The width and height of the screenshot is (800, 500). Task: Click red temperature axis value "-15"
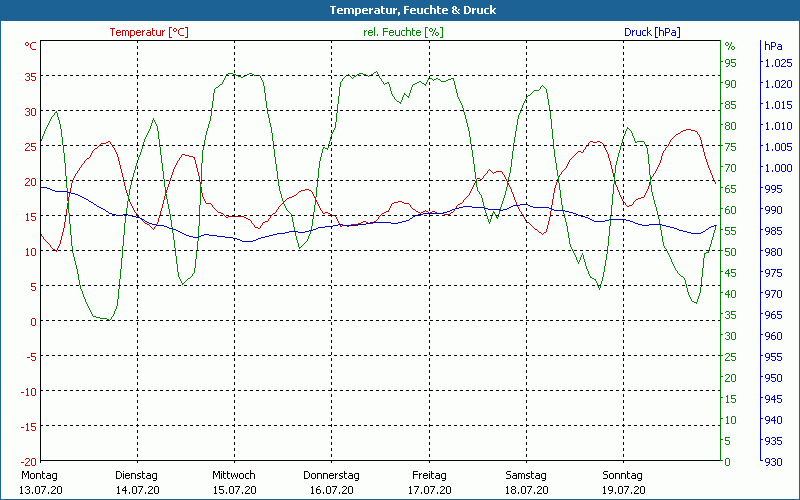[28, 427]
